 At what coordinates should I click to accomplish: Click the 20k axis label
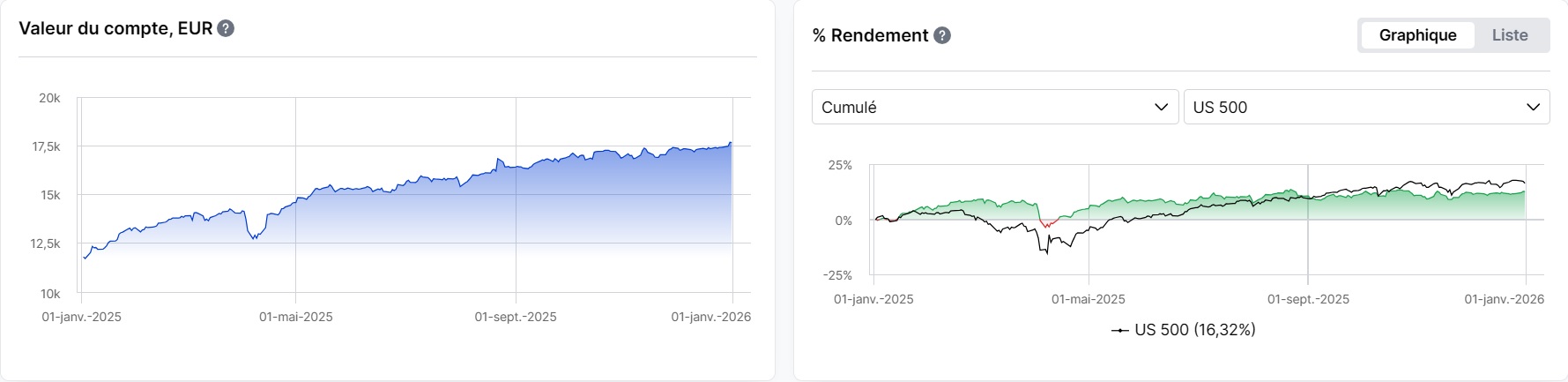pos(49,98)
